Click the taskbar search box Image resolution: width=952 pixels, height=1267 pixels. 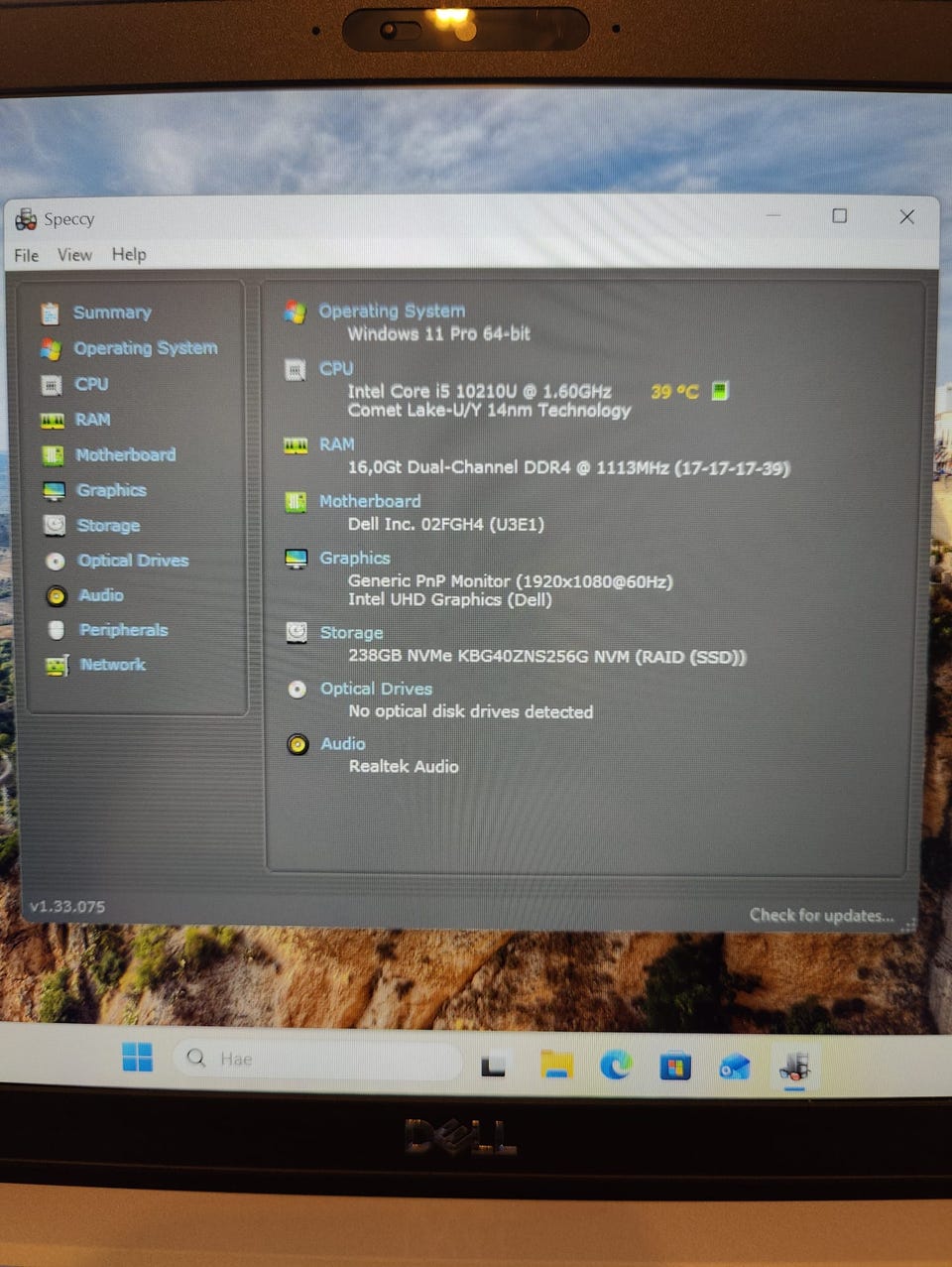coord(317,1059)
